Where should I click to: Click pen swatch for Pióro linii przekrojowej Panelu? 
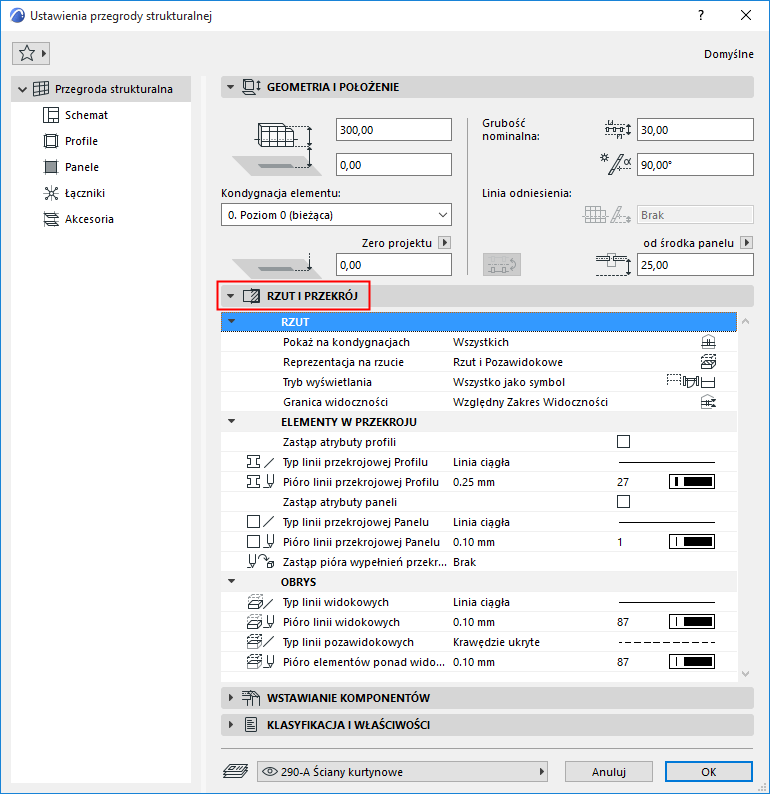click(x=692, y=542)
